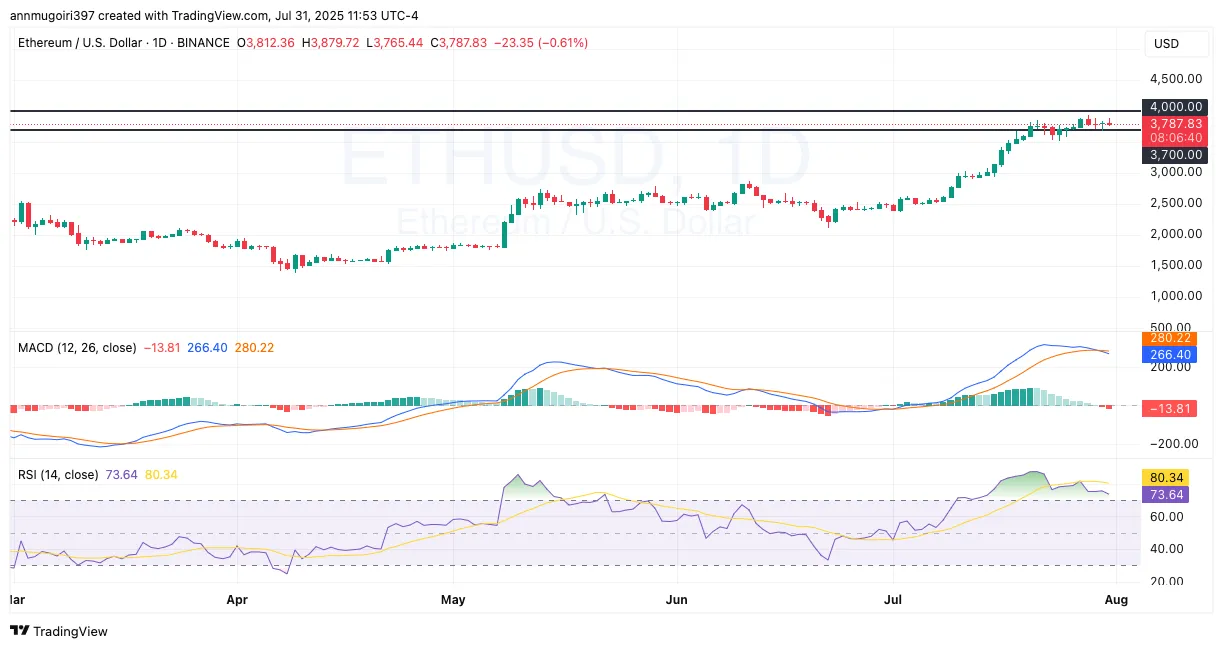
Task: Click the May label on time axis
Action: tap(453, 600)
